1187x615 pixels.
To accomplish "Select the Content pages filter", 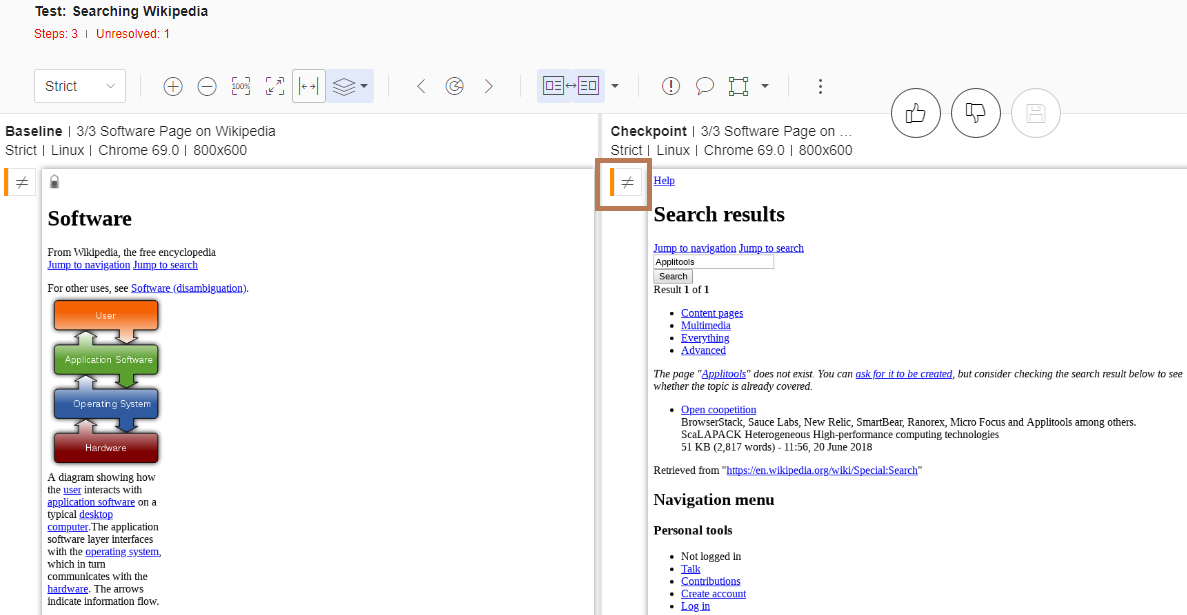I will point(712,313).
